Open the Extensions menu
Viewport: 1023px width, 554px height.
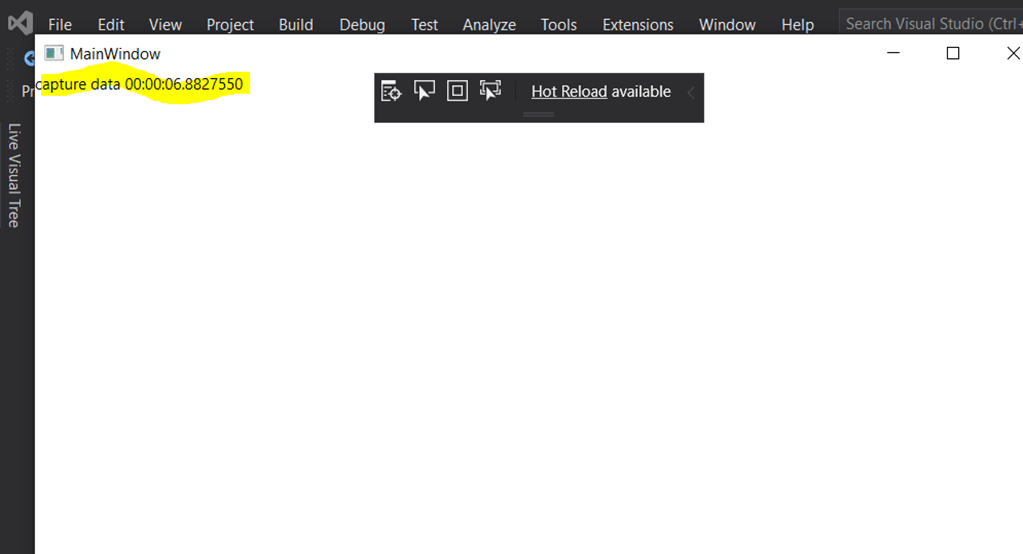(638, 24)
